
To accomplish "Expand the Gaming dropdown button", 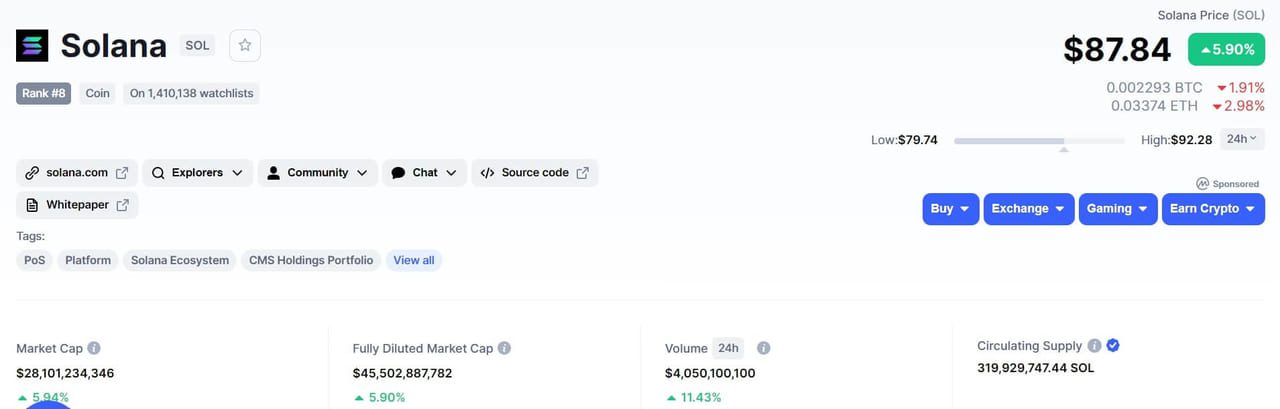I will 1118,209.
